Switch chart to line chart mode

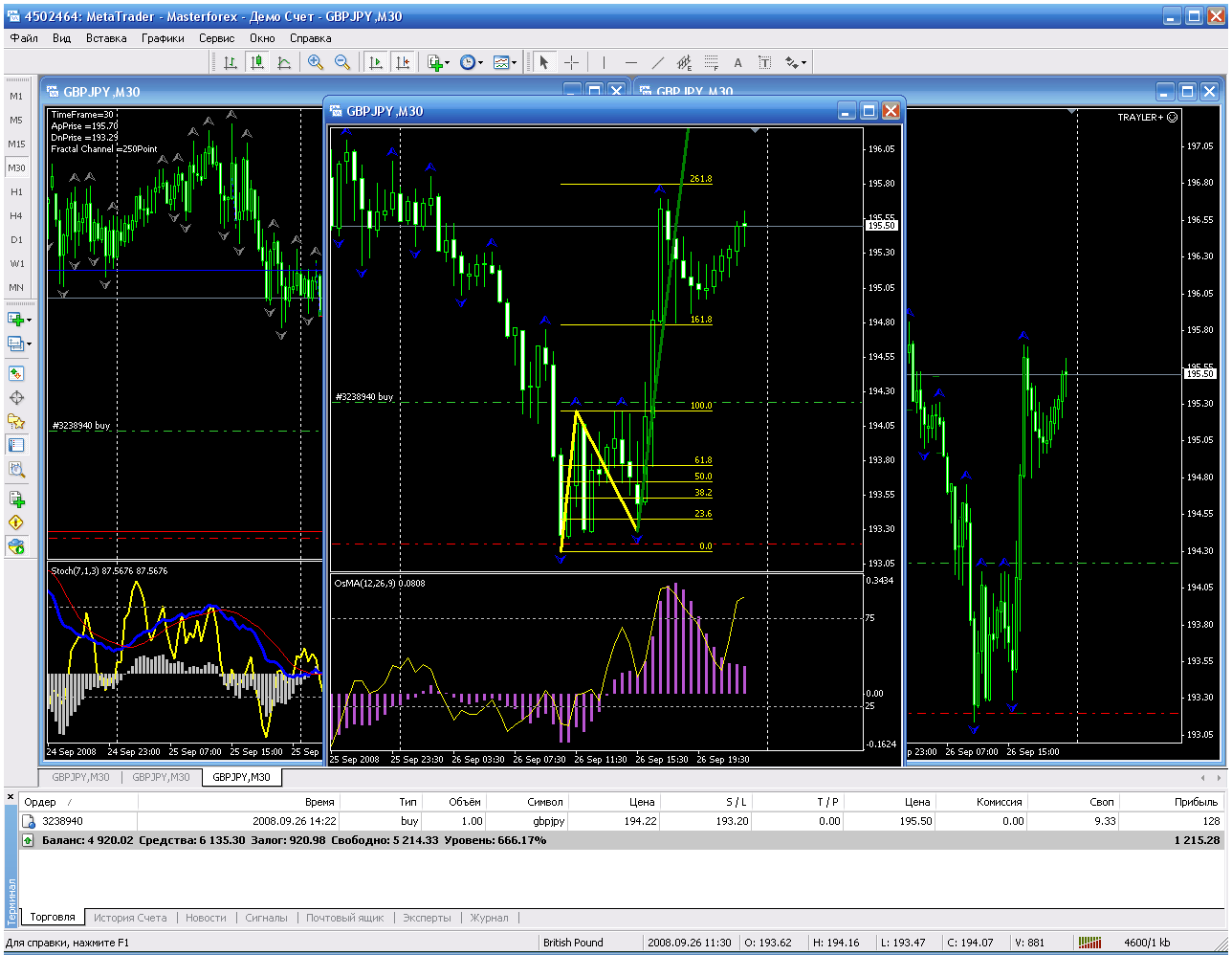pyautogui.click(x=284, y=62)
